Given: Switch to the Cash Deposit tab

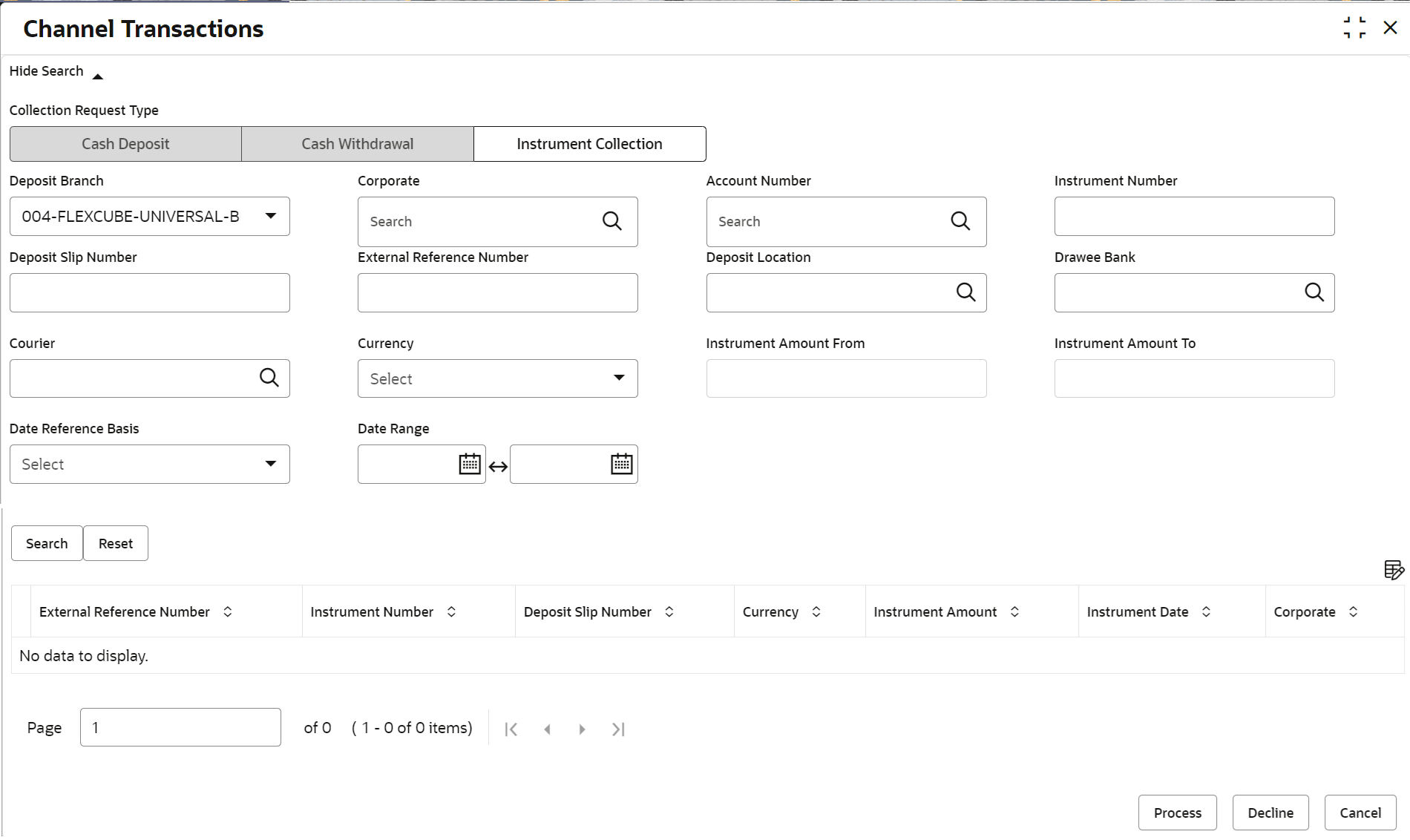Looking at the screenshot, I should (x=125, y=144).
